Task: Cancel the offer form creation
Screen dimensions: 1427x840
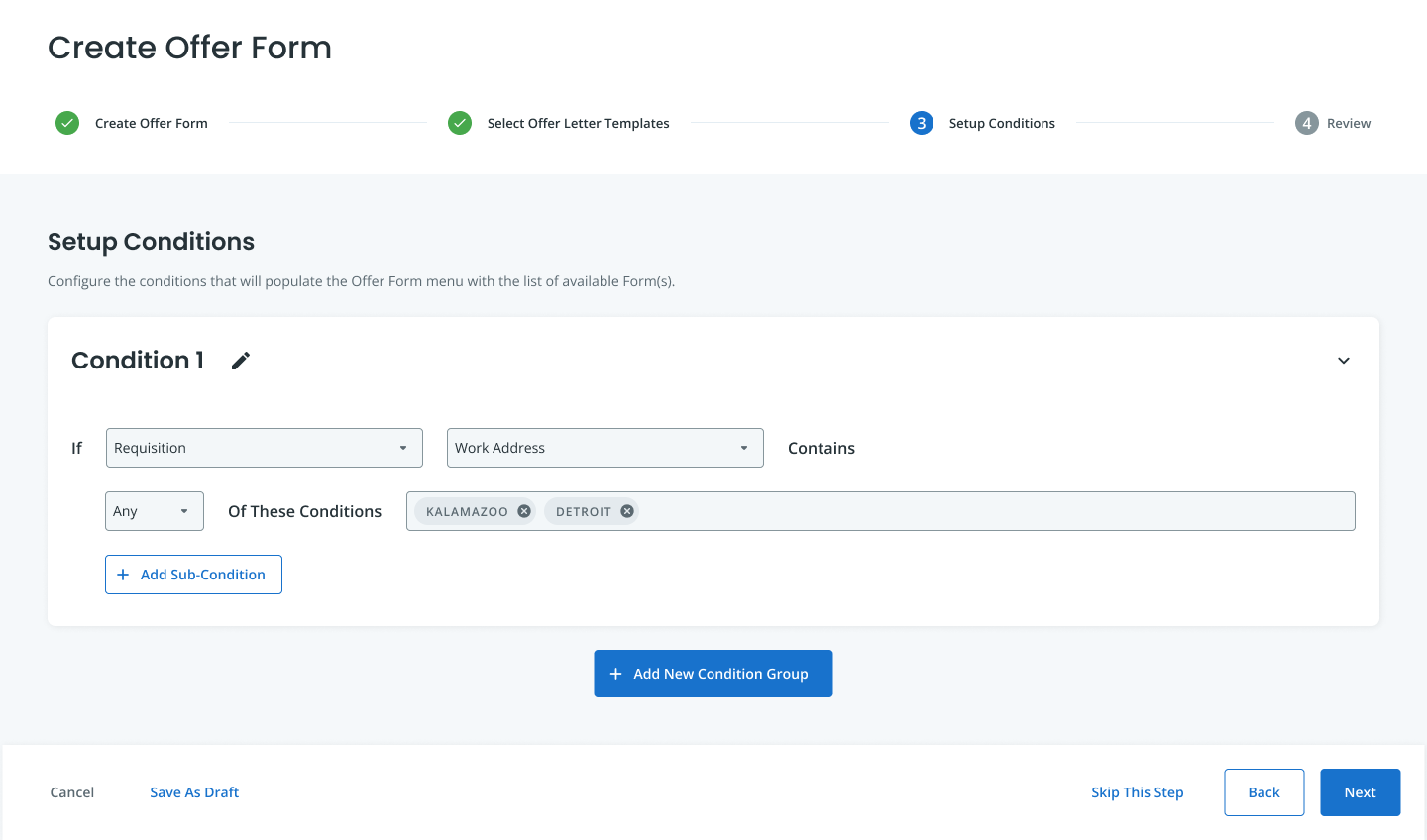Action: pos(72,792)
